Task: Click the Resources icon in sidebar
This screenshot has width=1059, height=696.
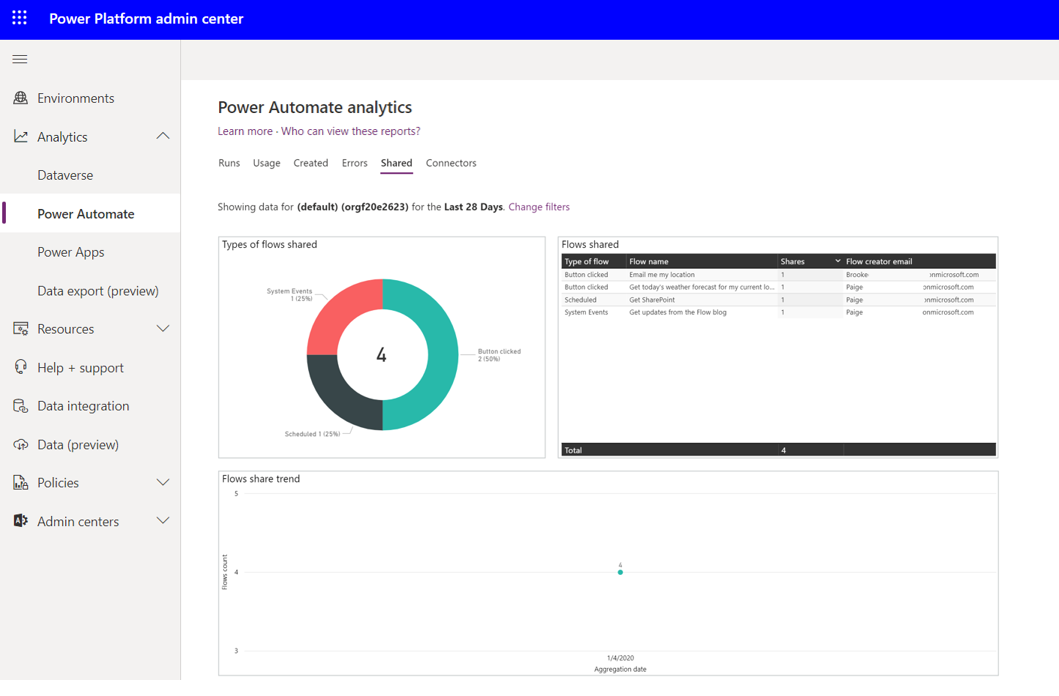Action: click(x=20, y=329)
